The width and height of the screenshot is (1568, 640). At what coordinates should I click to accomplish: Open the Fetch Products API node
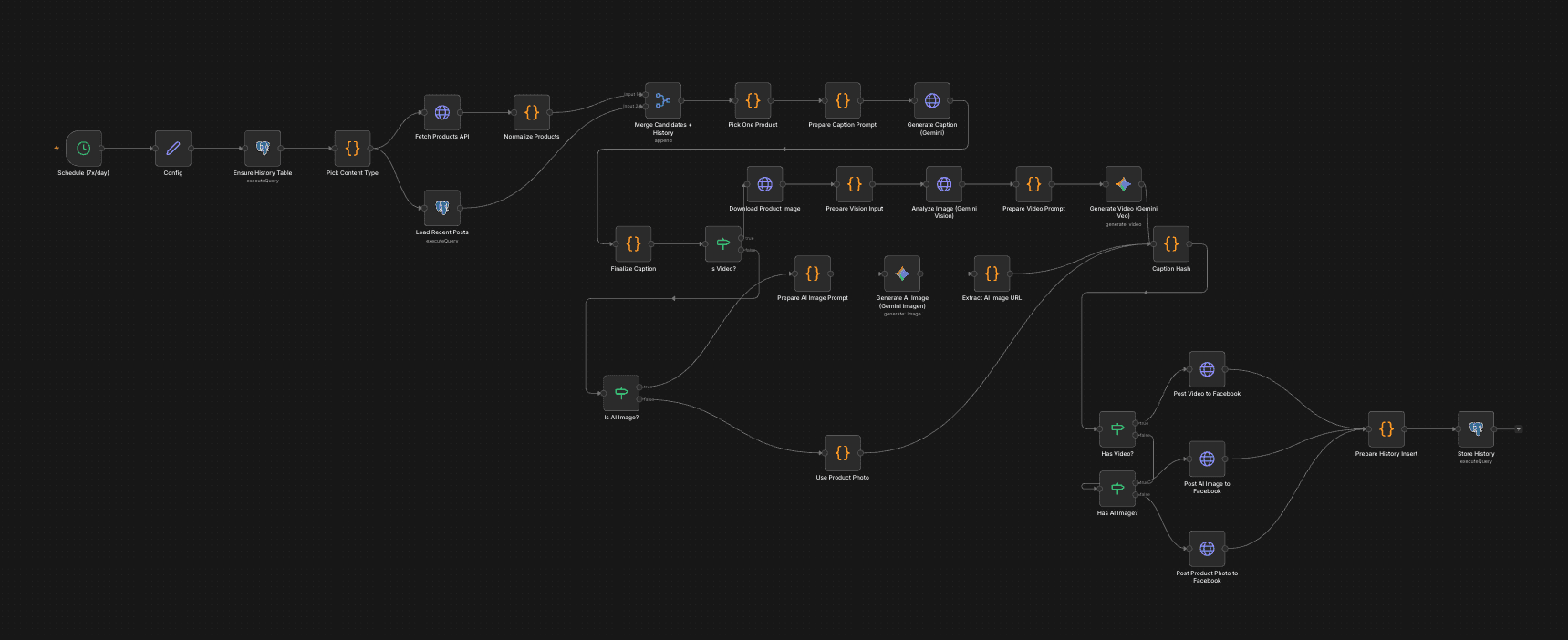(x=442, y=113)
